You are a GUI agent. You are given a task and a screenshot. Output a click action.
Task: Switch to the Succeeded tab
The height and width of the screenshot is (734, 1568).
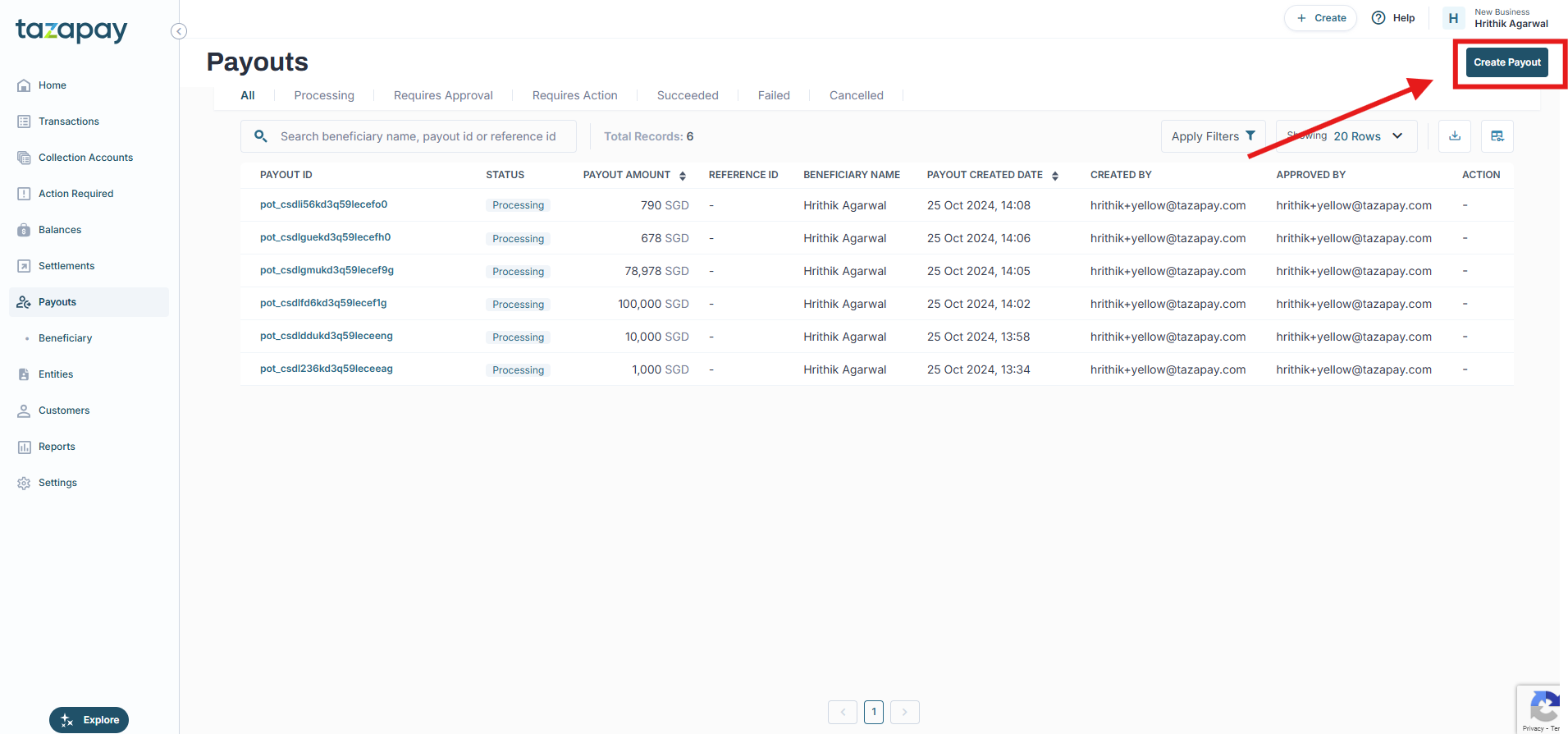point(688,95)
